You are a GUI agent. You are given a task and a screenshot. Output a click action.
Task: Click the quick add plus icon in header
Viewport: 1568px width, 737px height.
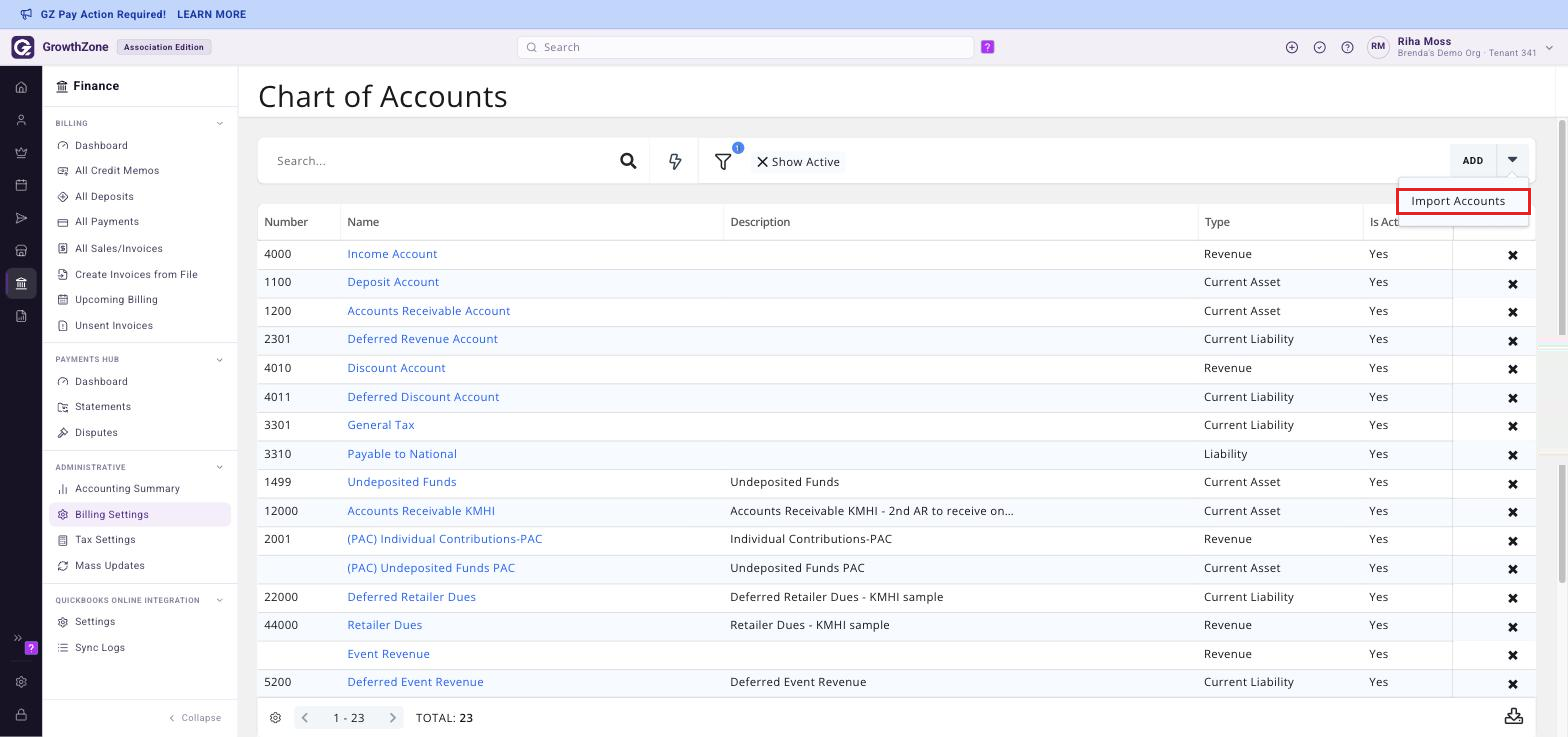coord(1292,47)
